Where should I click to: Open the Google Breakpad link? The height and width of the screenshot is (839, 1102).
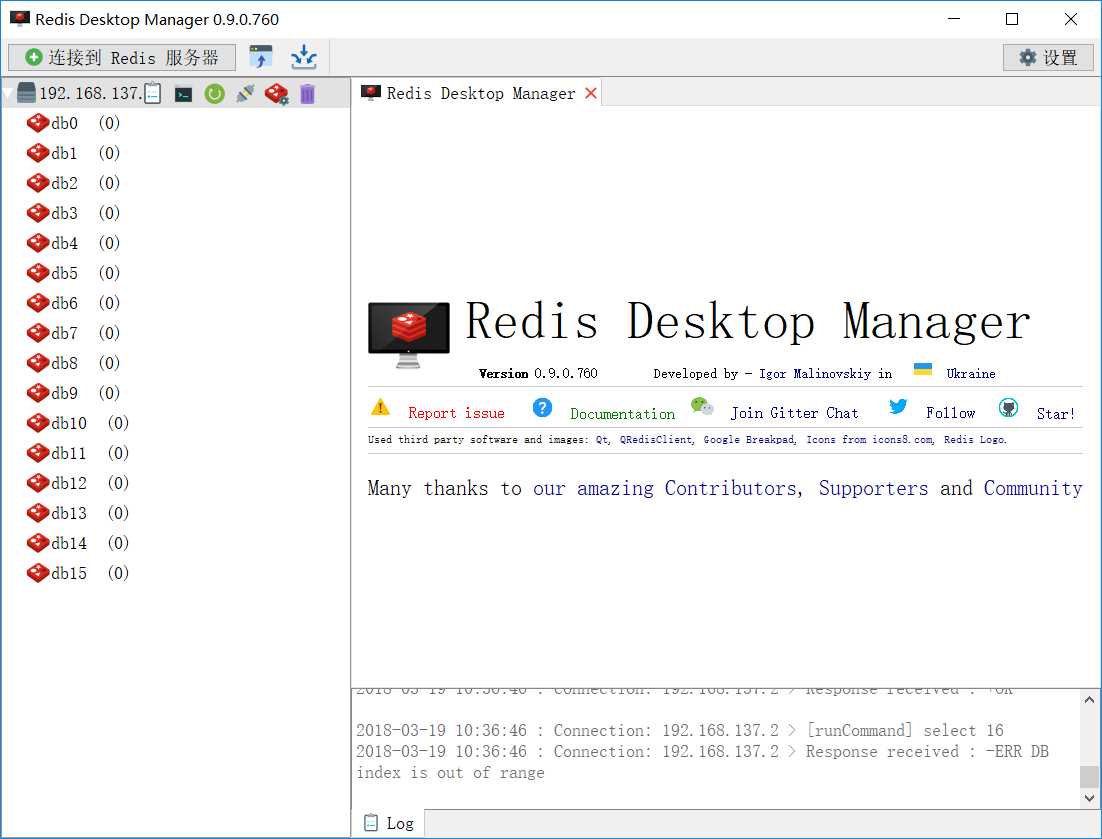pyautogui.click(x=750, y=440)
